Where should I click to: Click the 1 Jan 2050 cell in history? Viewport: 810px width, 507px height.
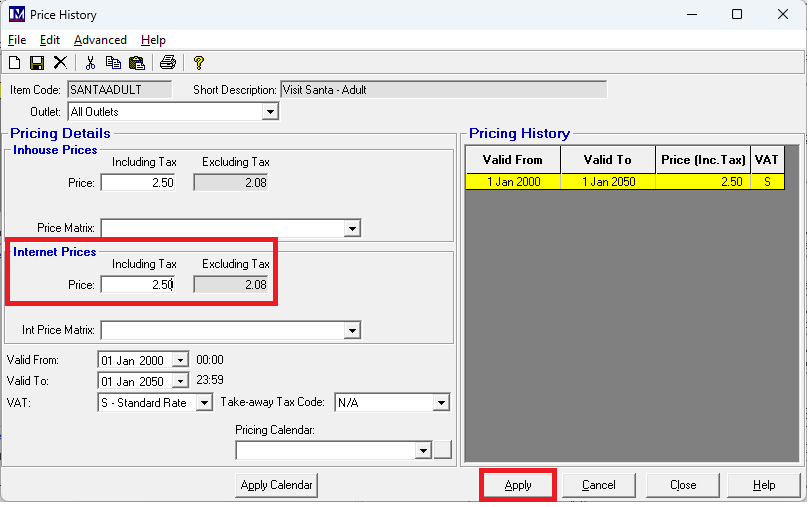click(609, 182)
